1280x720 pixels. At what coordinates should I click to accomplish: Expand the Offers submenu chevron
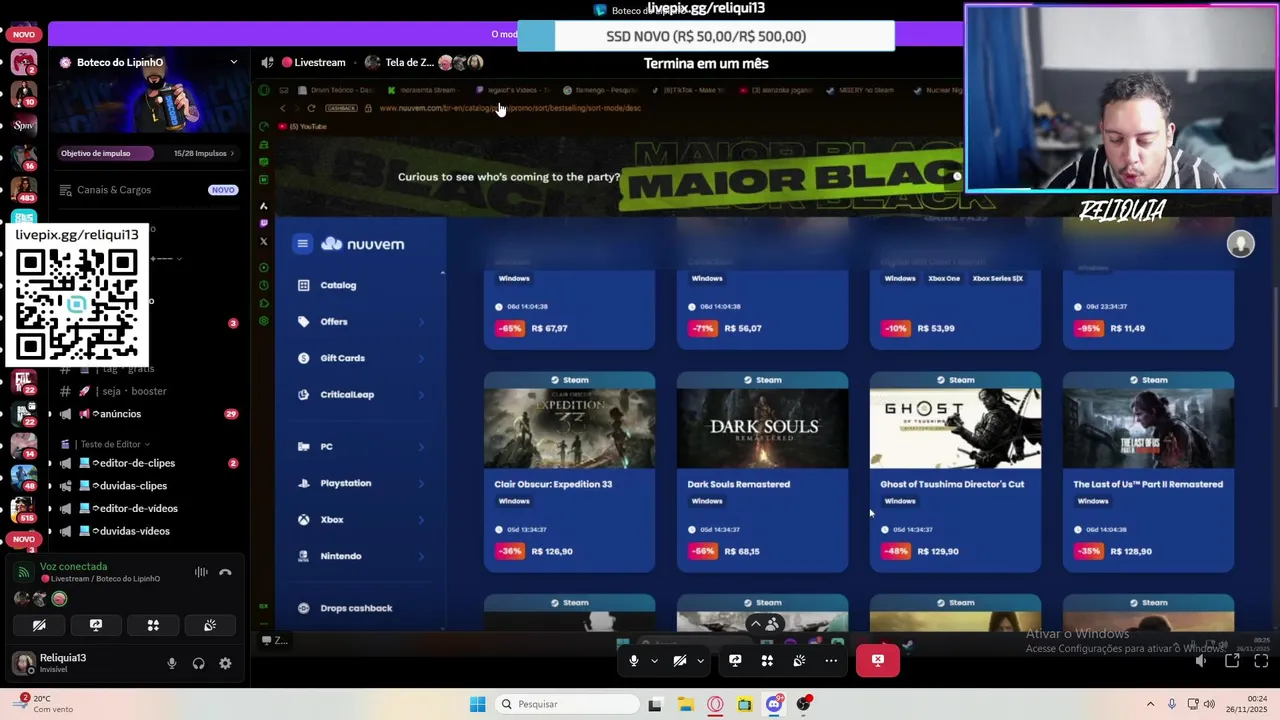421,322
